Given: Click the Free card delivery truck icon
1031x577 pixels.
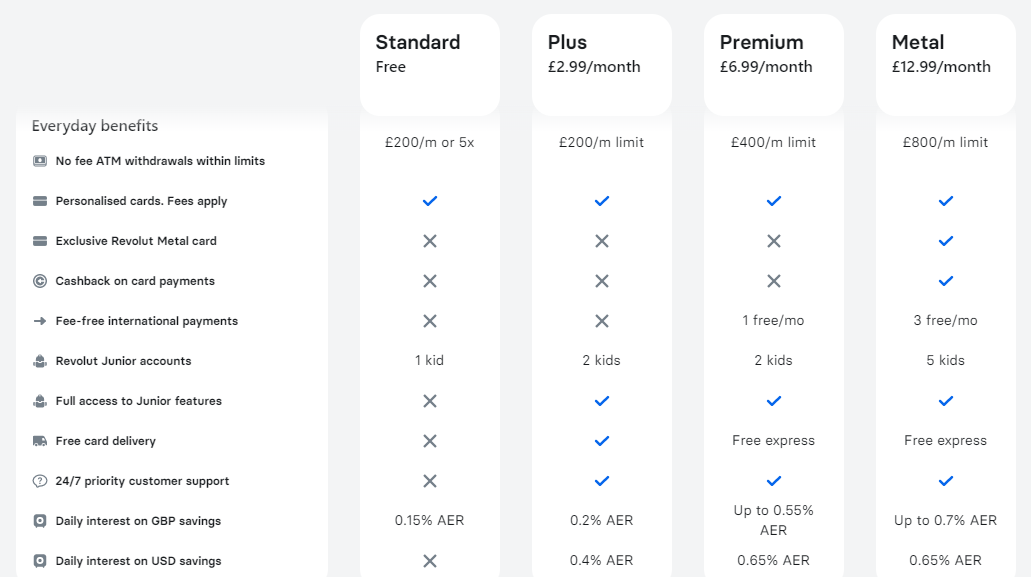Looking at the screenshot, I should tap(40, 441).
